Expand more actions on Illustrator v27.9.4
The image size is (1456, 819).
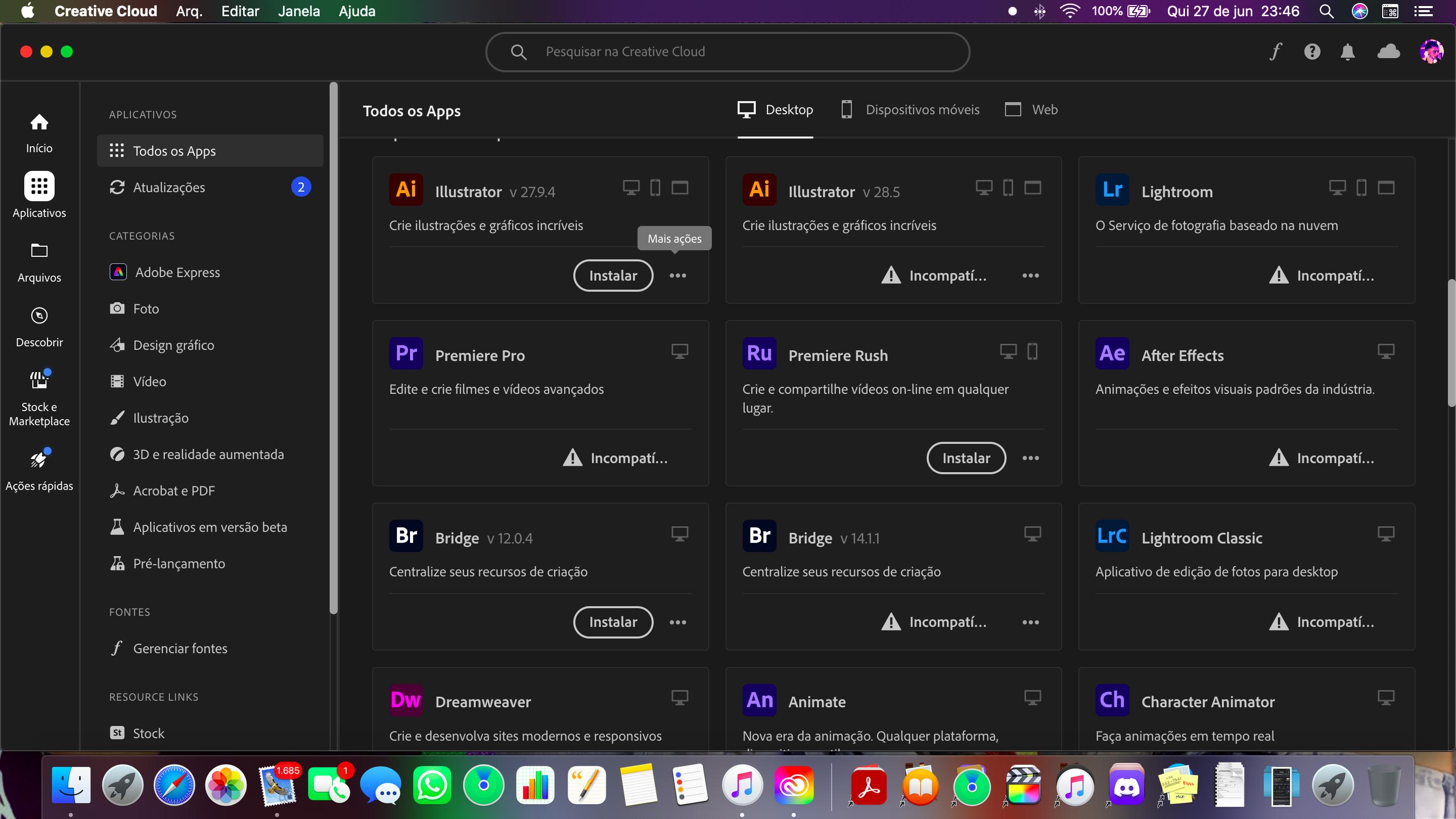pos(677,275)
